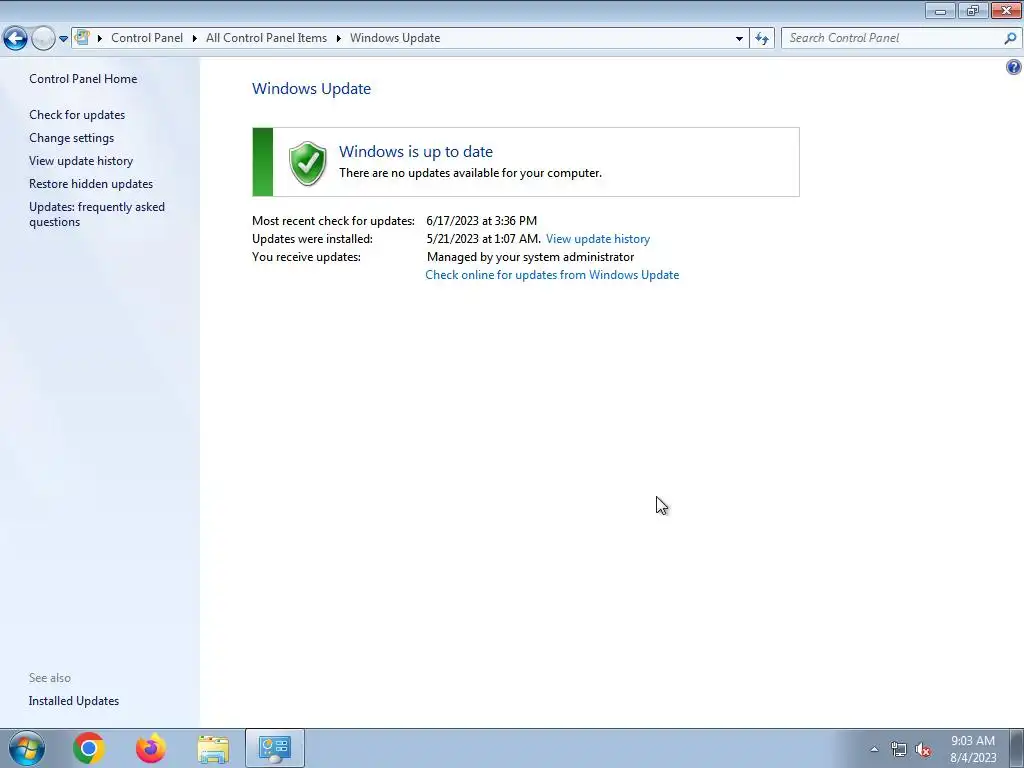The image size is (1024, 768).
Task: Select Windows Update in the breadcrumb
Action: point(395,38)
